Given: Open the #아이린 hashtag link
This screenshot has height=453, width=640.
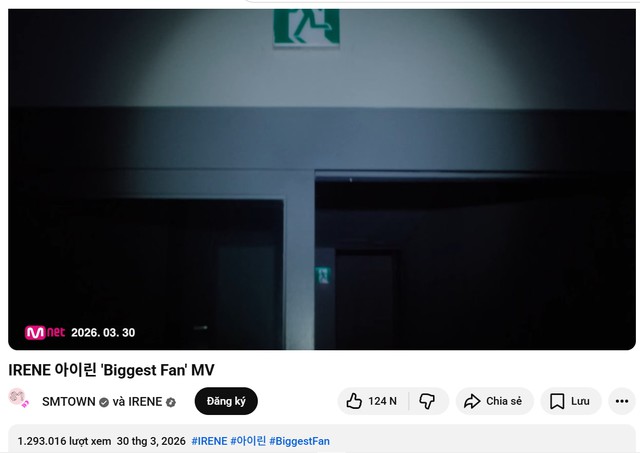Looking at the screenshot, I should click(248, 441).
